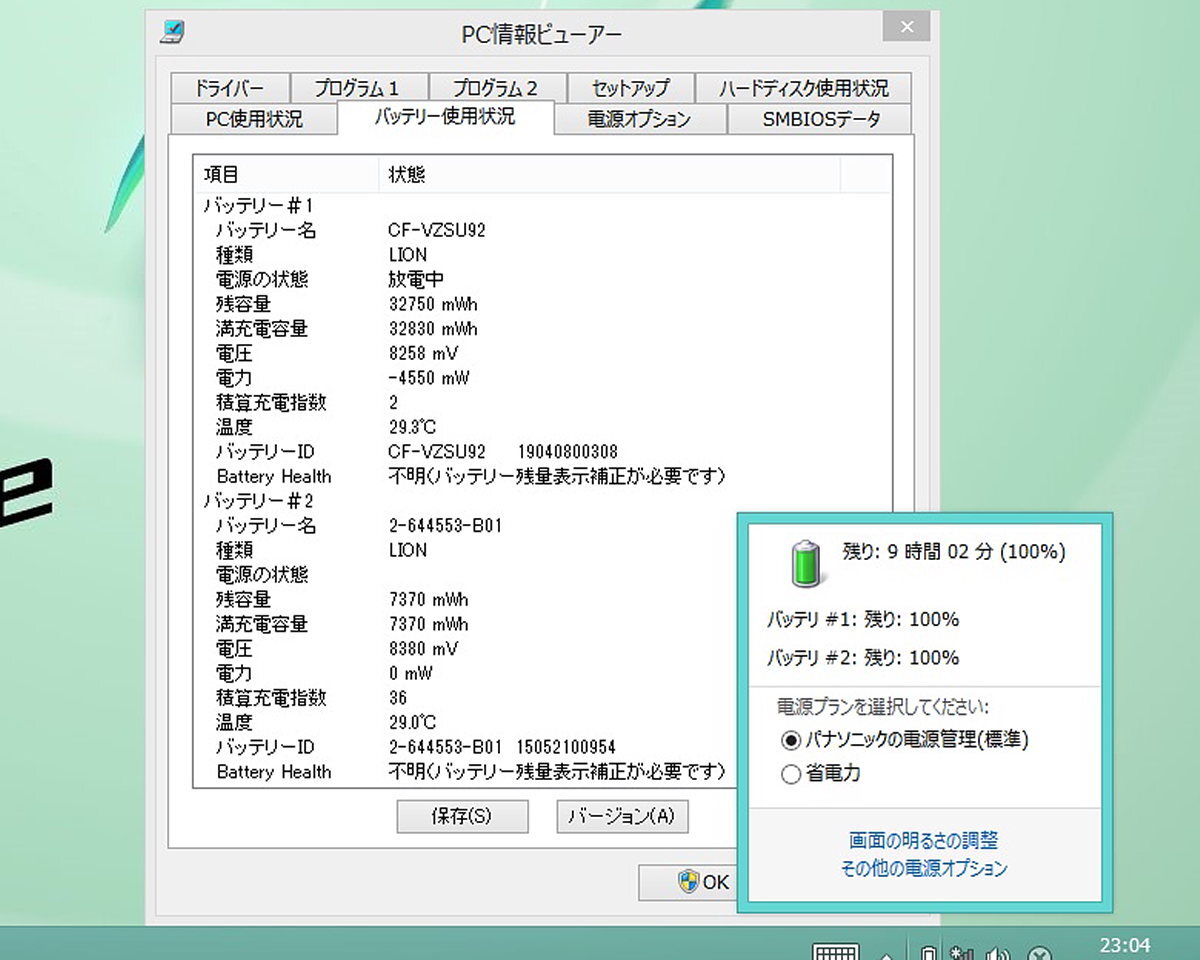Click the PC情報ビューアー title bar app icon
This screenshot has width=1200, height=960.
172,33
